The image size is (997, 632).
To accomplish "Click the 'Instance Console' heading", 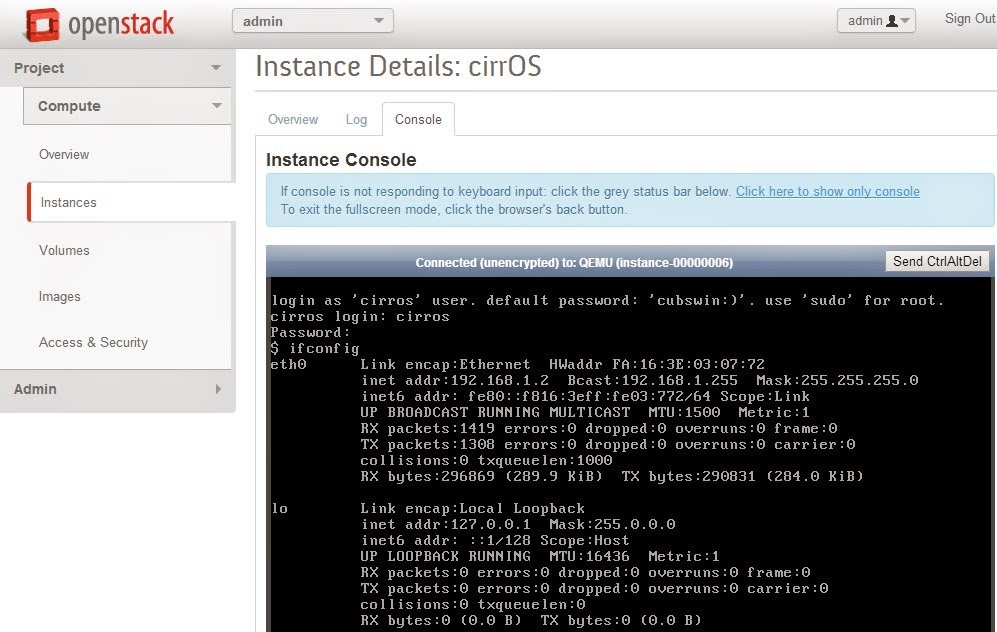I will (x=341, y=160).
